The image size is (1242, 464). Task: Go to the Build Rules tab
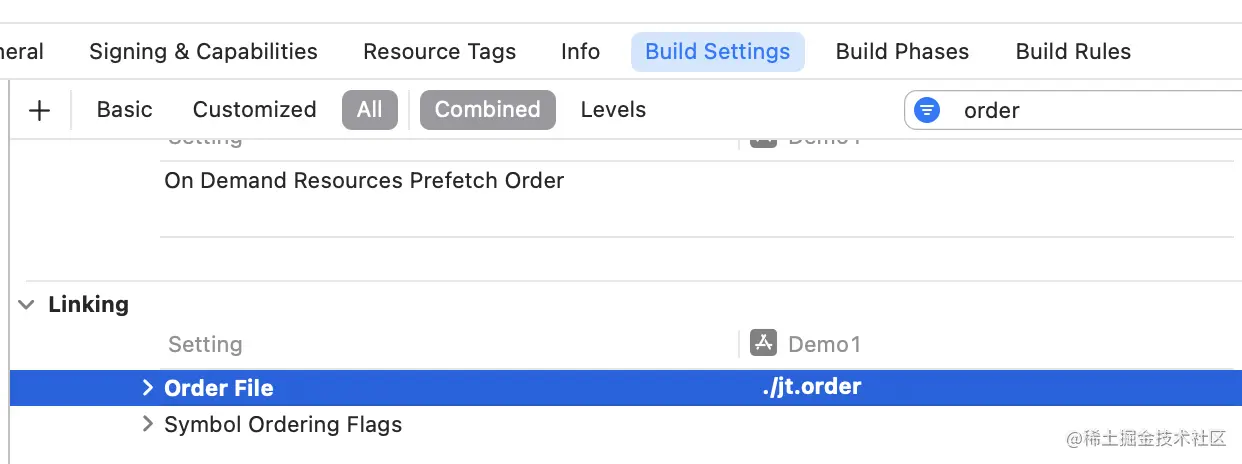click(1073, 52)
